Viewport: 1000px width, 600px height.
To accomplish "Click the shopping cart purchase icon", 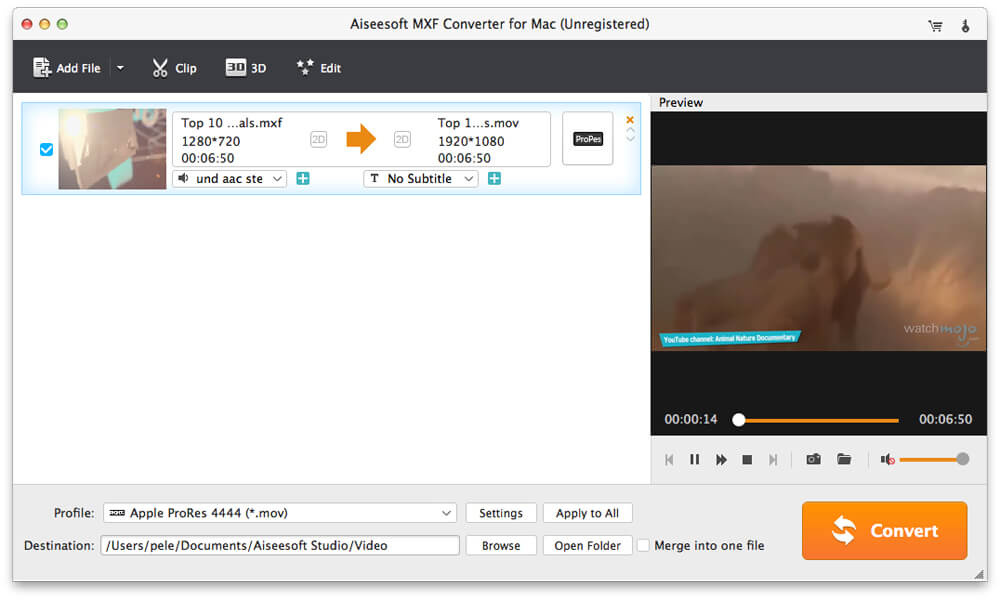I will pyautogui.click(x=935, y=26).
